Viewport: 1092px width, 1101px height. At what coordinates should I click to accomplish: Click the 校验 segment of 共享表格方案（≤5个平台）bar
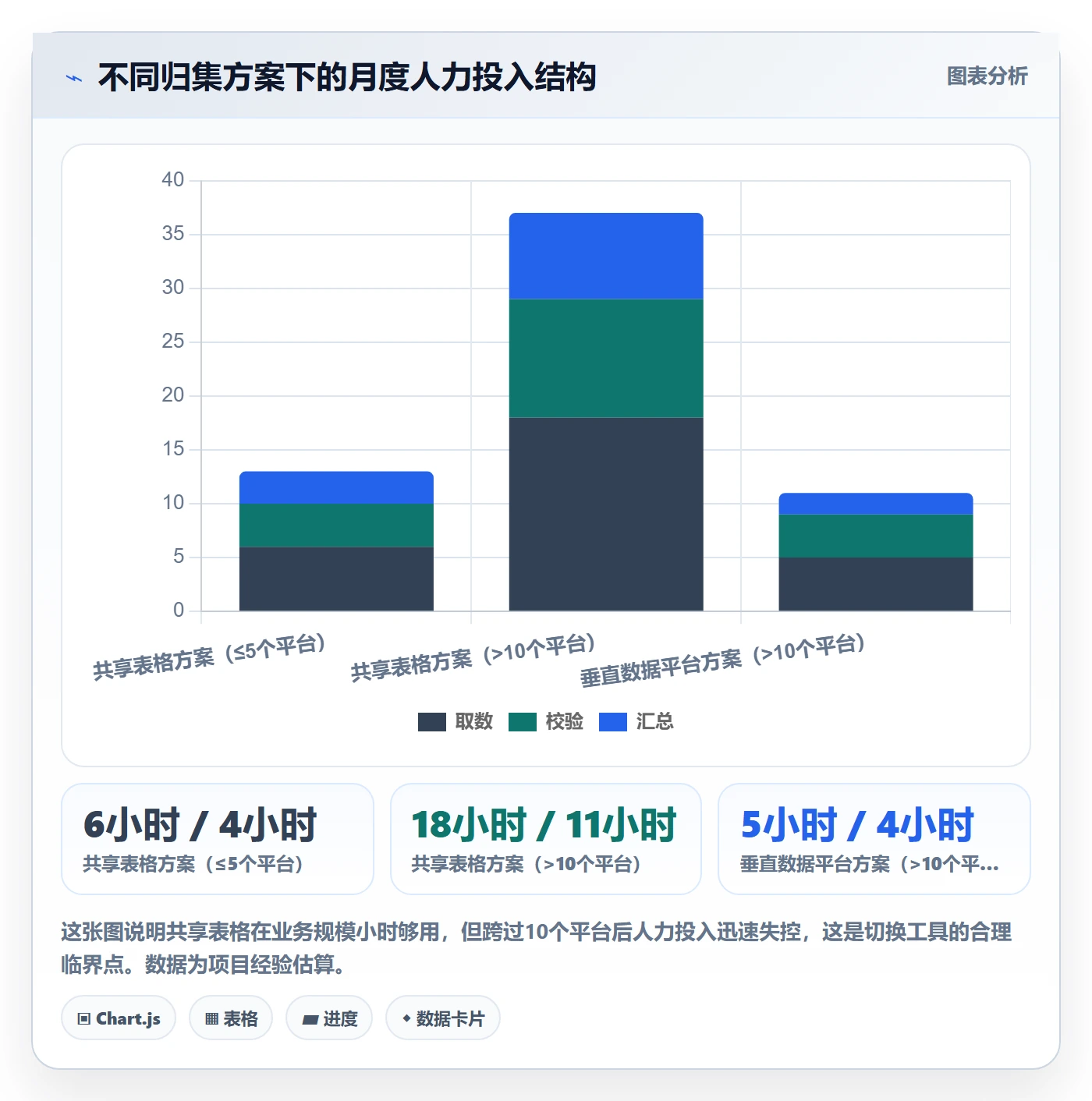[x=336, y=525]
